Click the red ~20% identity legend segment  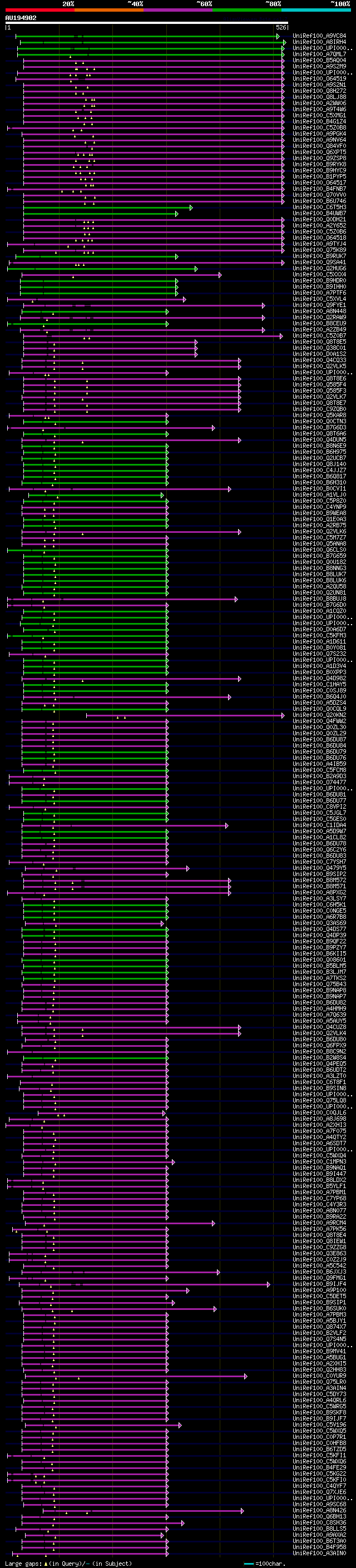pos(39,10)
